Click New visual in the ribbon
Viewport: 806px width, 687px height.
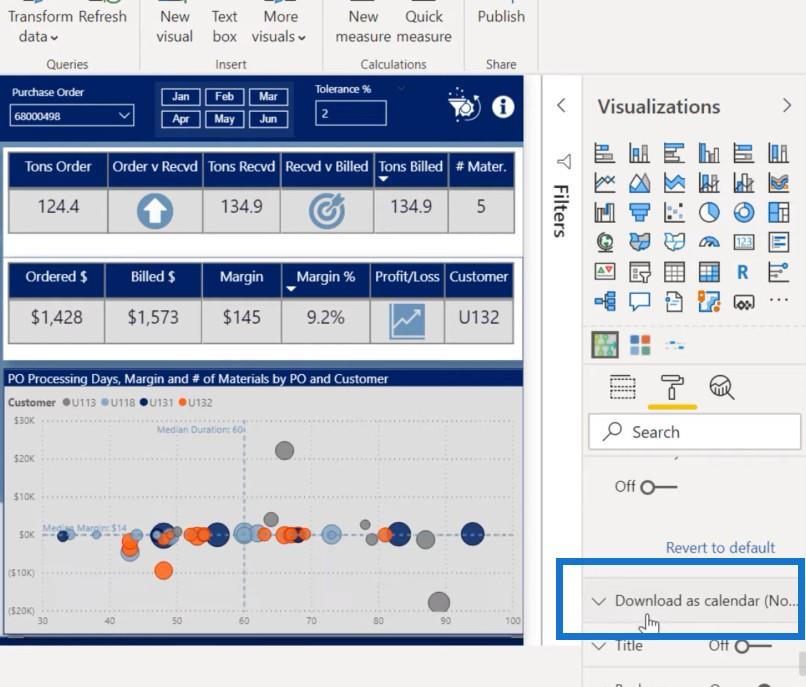[x=174, y=26]
